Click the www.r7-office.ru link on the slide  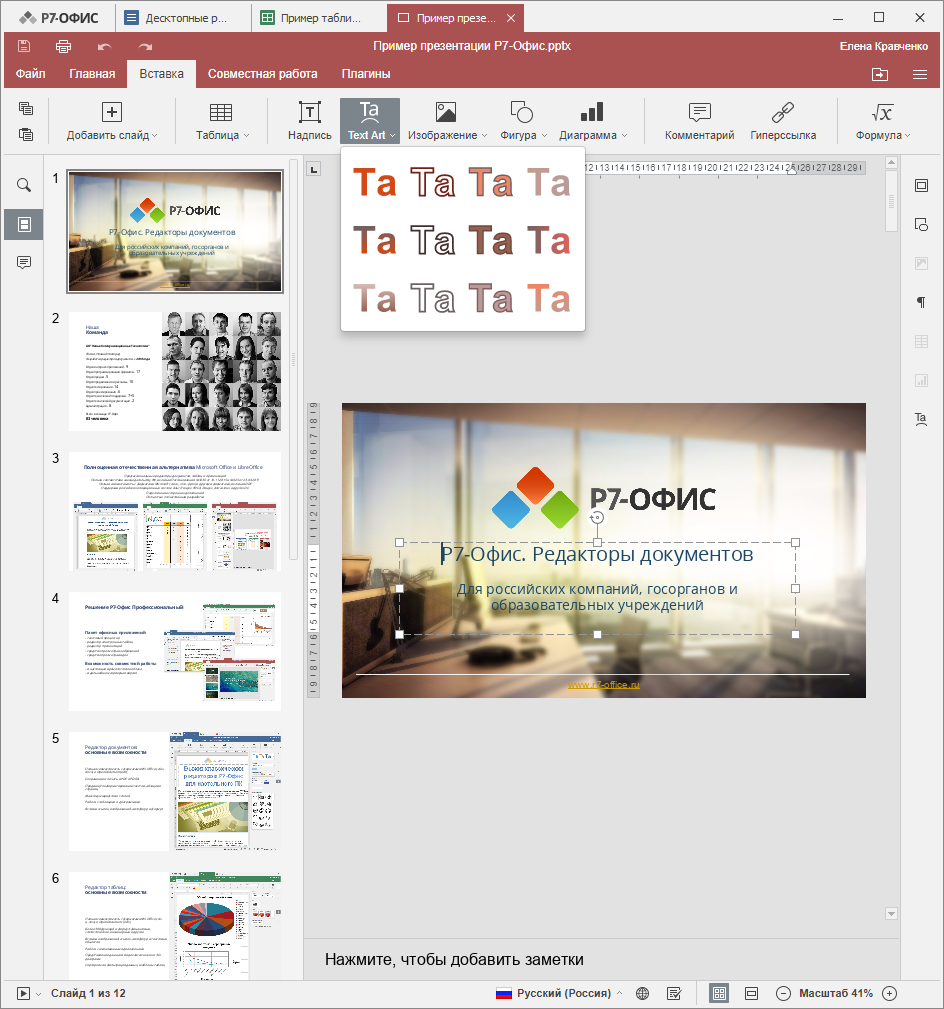click(604, 685)
